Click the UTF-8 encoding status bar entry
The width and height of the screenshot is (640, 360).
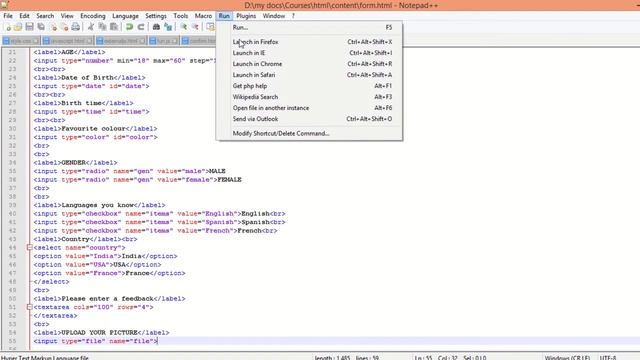(608, 358)
